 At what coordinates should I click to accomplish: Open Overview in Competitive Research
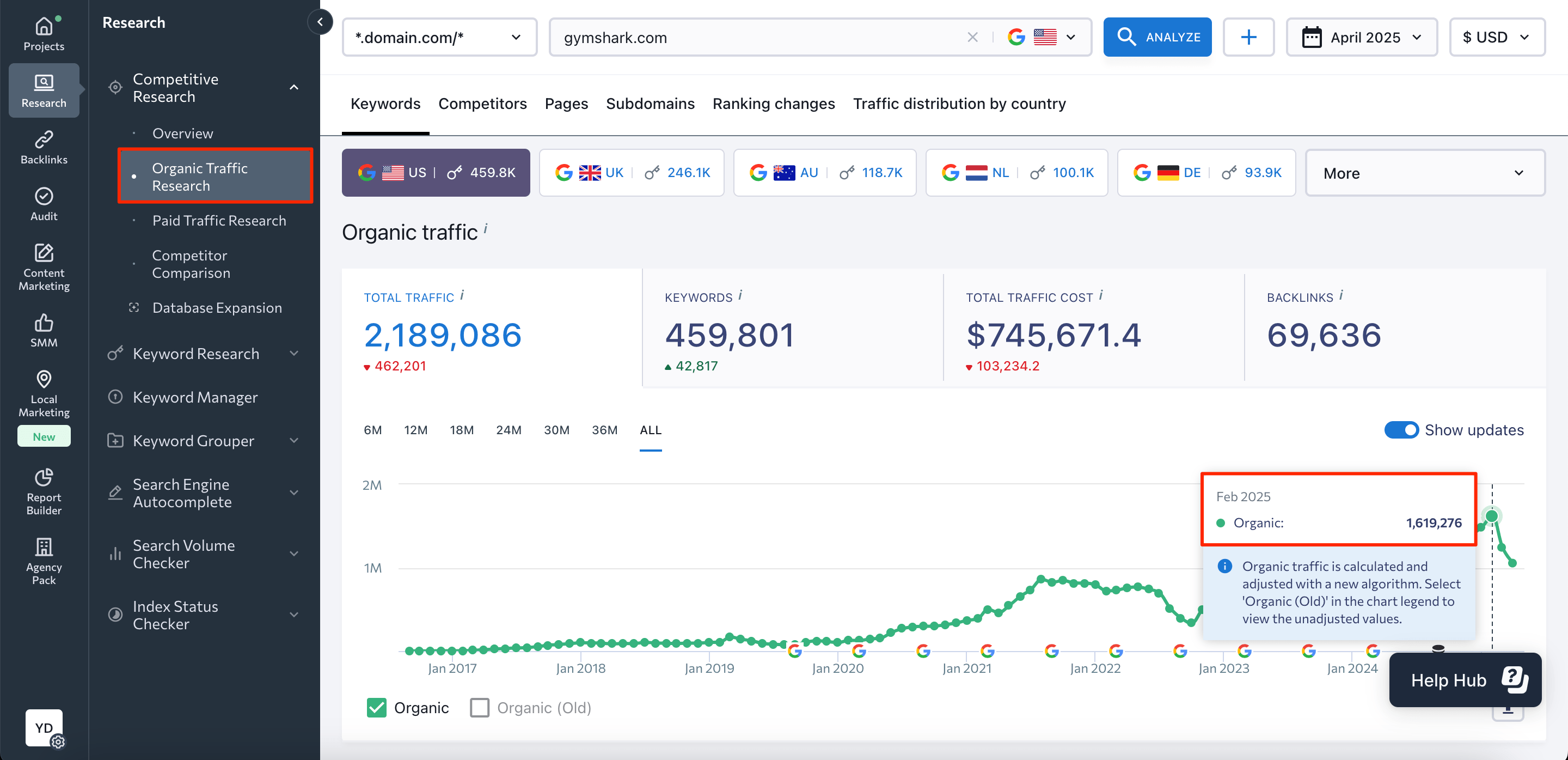[x=182, y=133]
